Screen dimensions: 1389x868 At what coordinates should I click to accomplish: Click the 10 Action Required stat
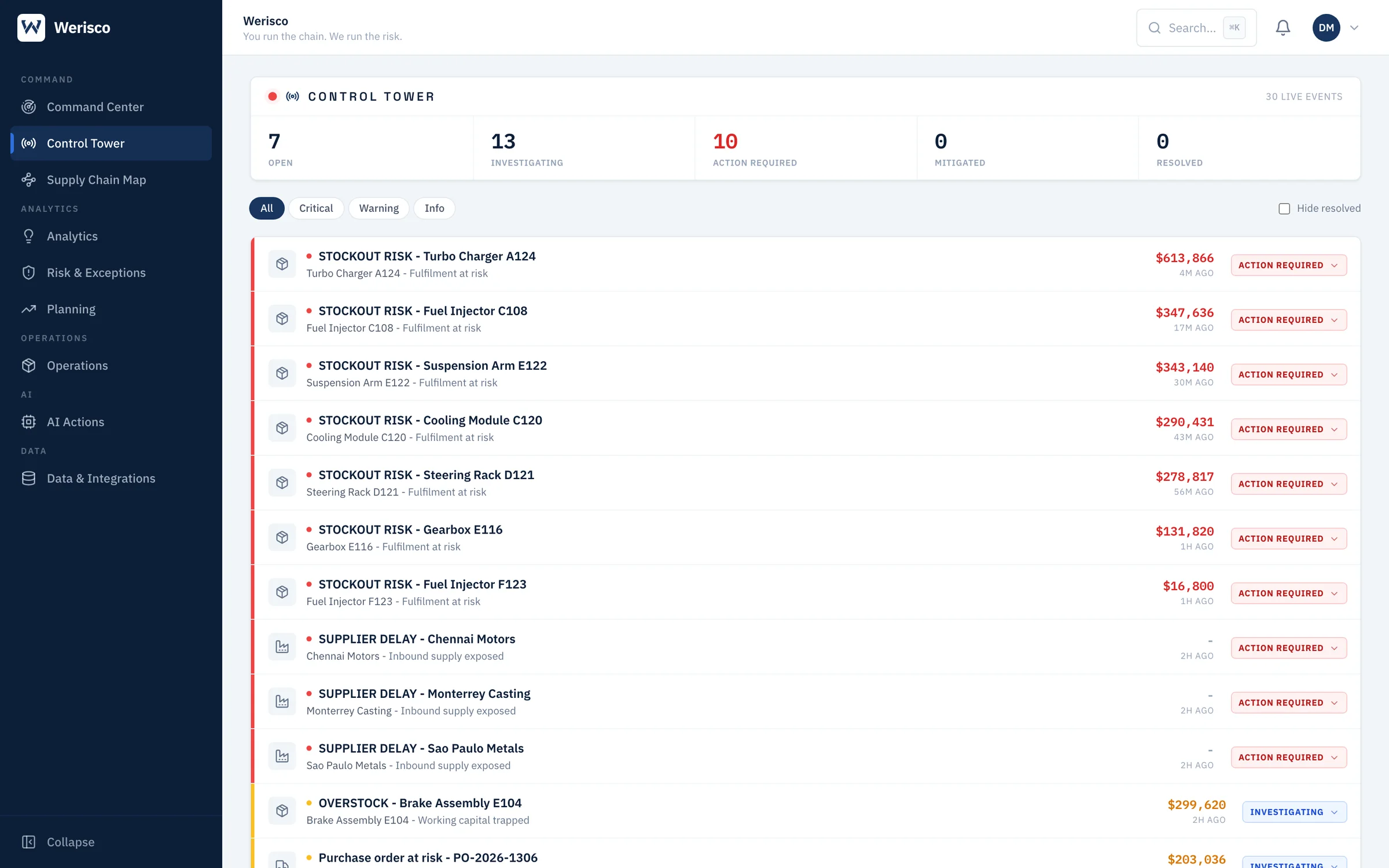coord(806,149)
